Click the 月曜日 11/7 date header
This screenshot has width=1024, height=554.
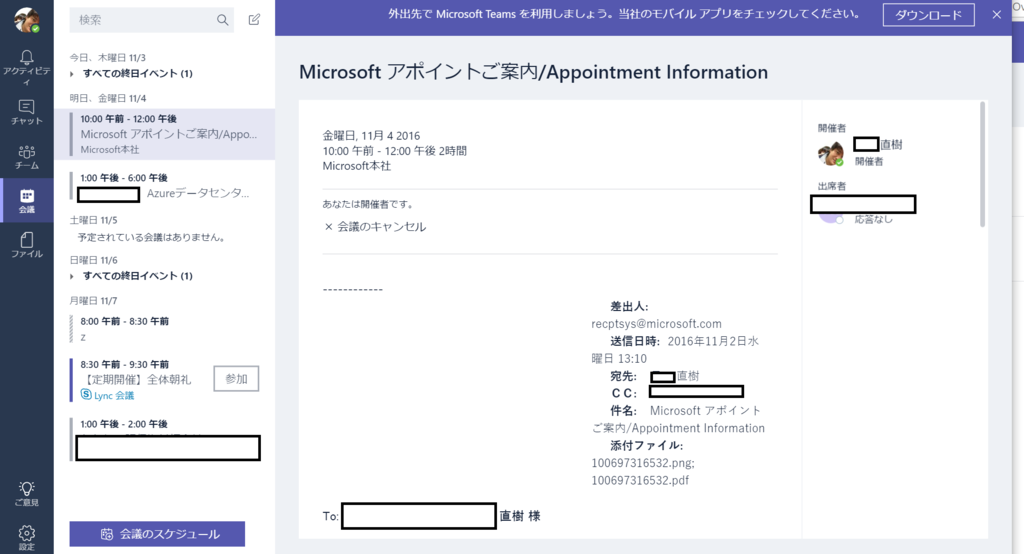pyautogui.click(x=93, y=301)
